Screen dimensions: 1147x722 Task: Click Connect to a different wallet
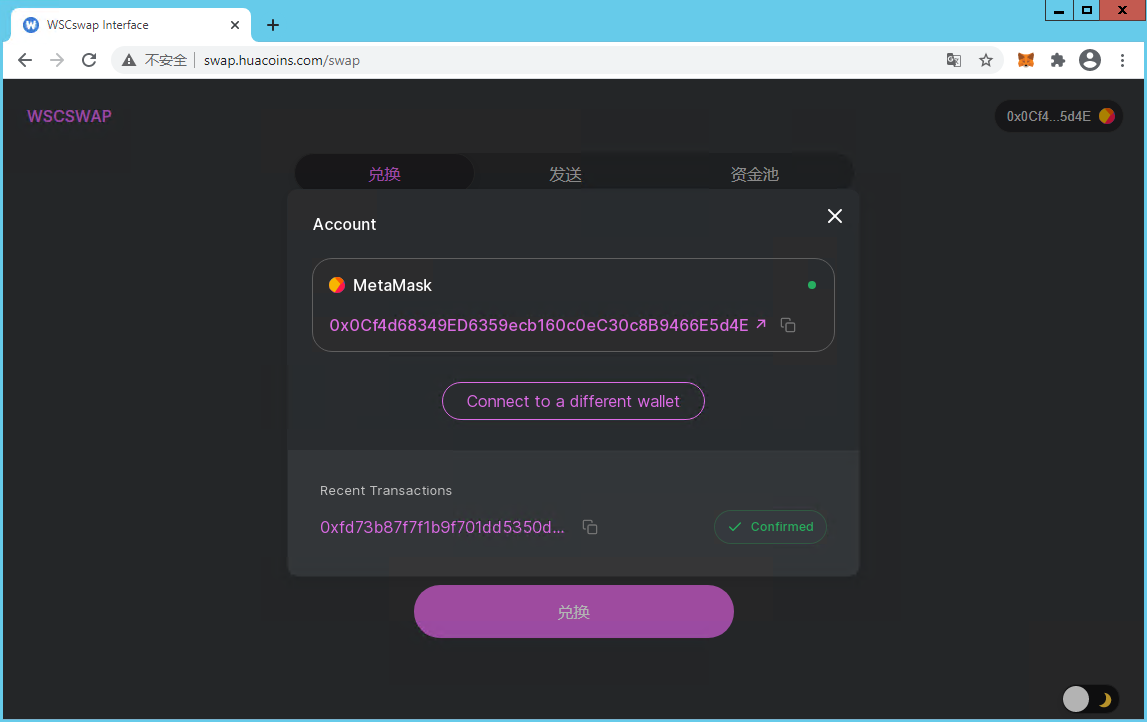click(574, 401)
